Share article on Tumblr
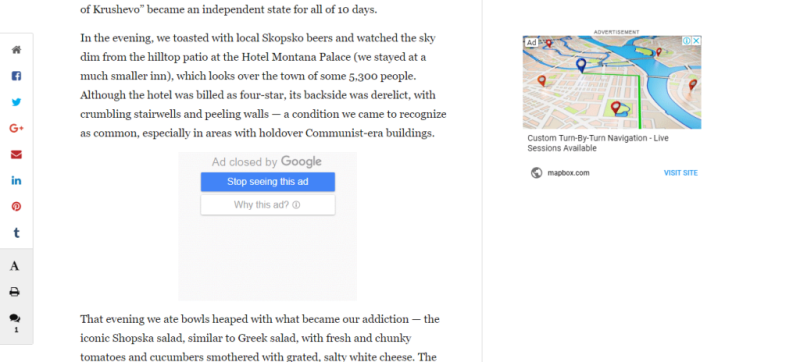Image resolution: width=800 pixels, height=362 pixels. (16, 233)
